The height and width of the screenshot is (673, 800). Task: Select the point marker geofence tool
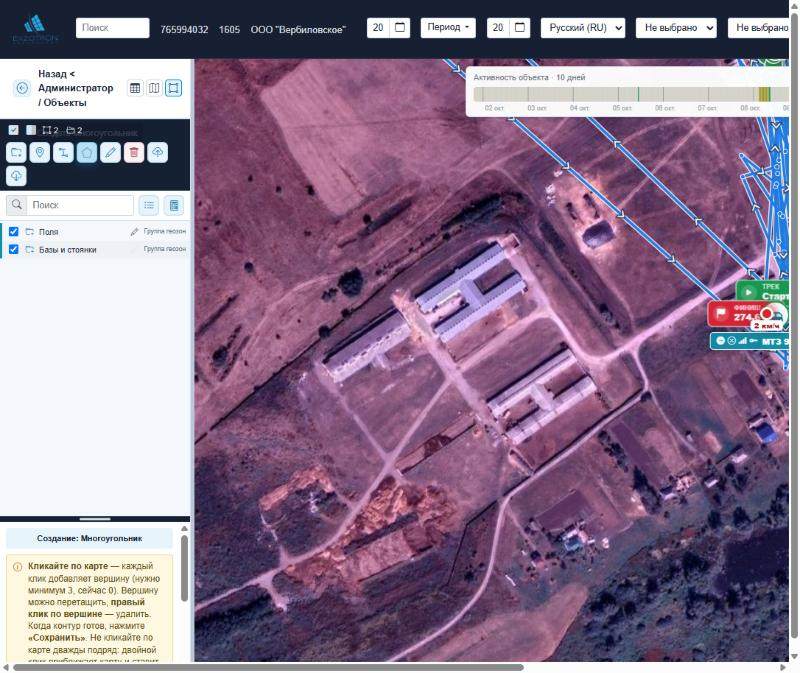pyautogui.click(x=40, y=153)
